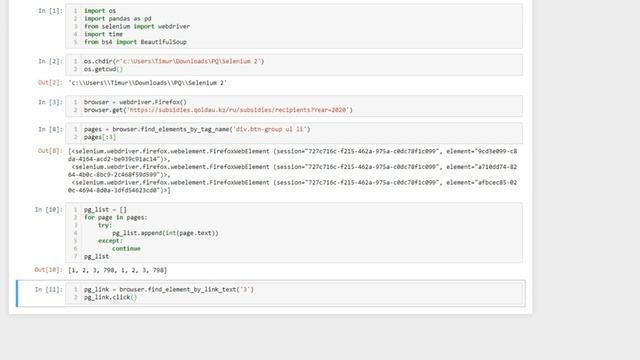Select the pg_list loop code cell In [10]
Viewport: 640px width, 360px height.
pyautogui.click(x=294, y=233)
